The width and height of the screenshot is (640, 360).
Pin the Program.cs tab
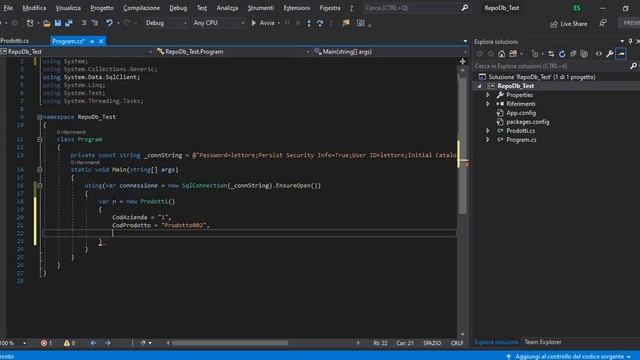(92, 41)
